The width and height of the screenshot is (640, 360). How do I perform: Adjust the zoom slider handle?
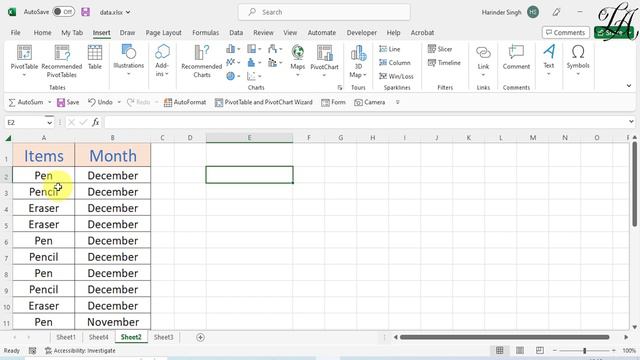584,350
